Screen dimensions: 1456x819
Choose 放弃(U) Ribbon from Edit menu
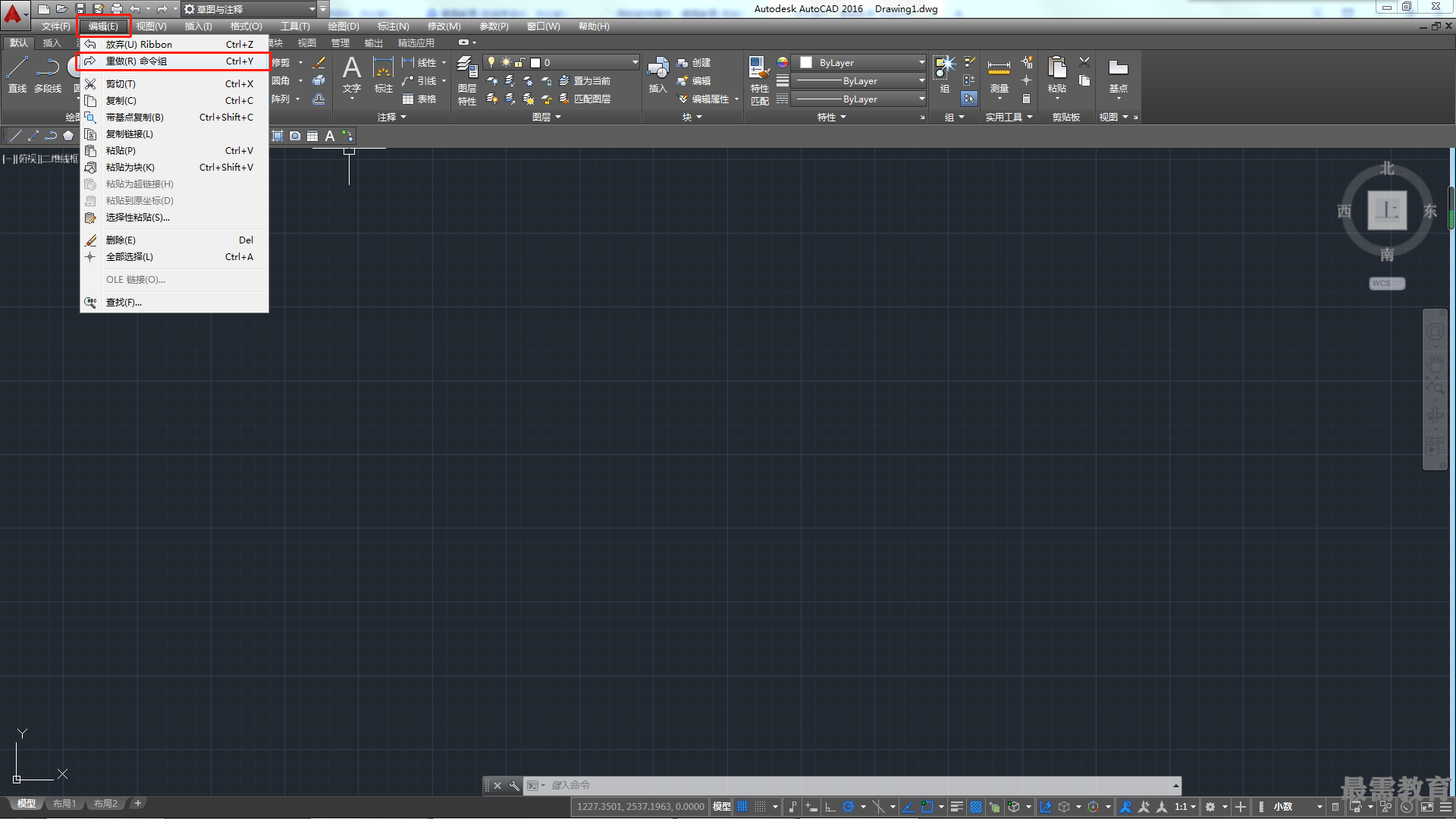point(174,45)
